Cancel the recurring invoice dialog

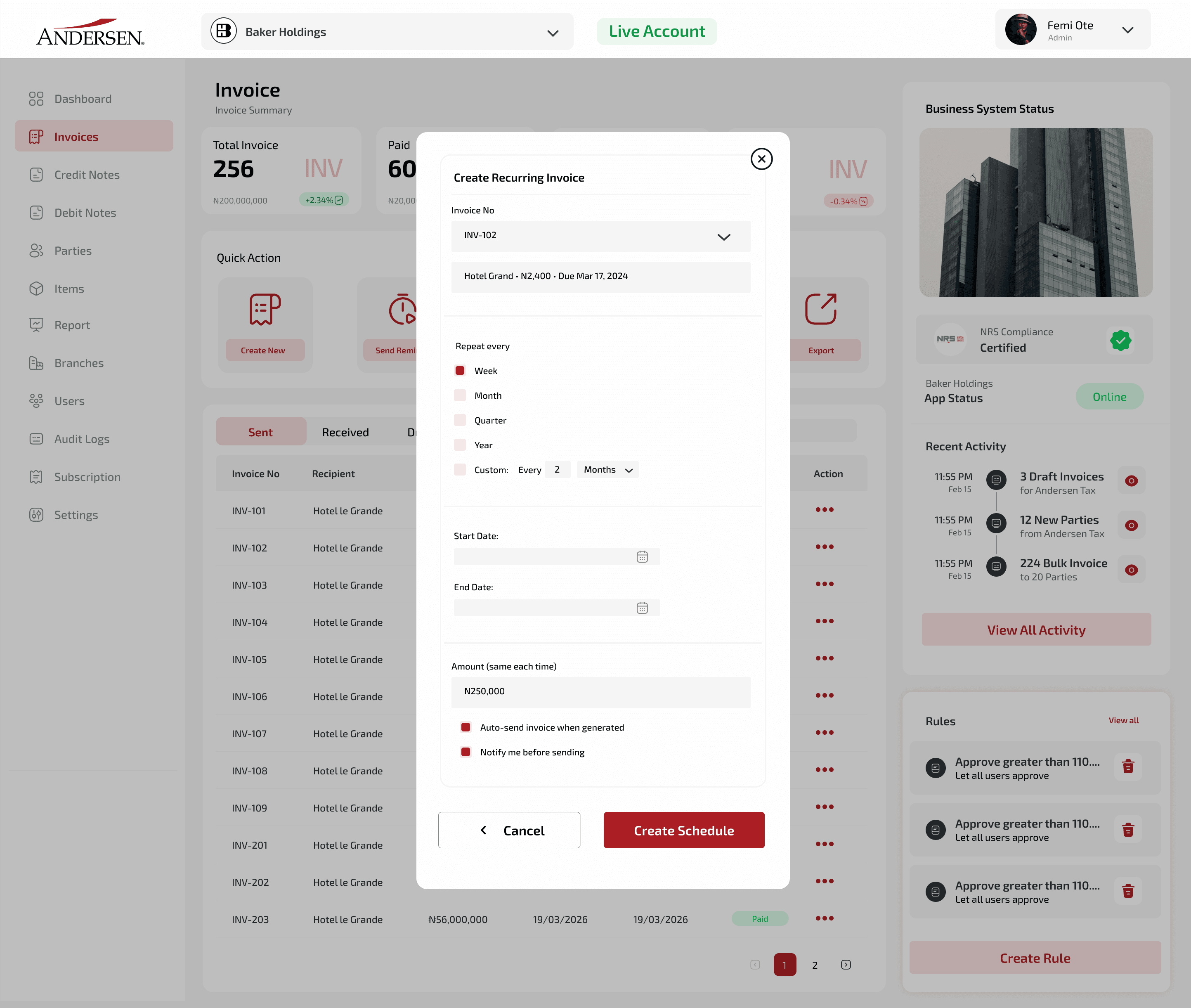coord(509,830)
